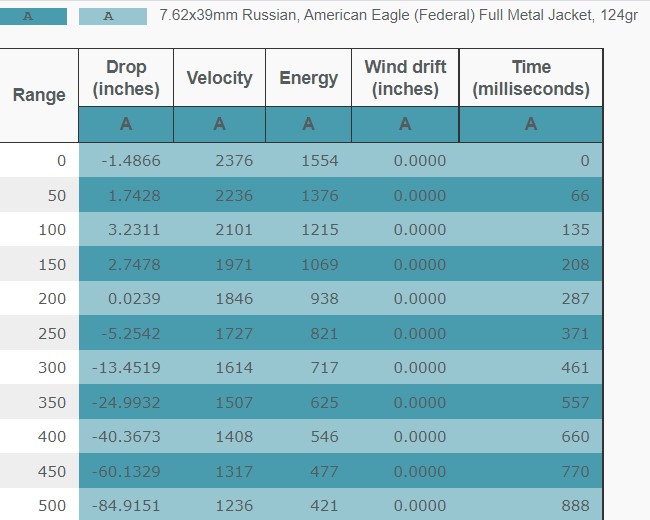Click velocity value 2376
This screenshot has height=520, width=650.
(234, 161)
